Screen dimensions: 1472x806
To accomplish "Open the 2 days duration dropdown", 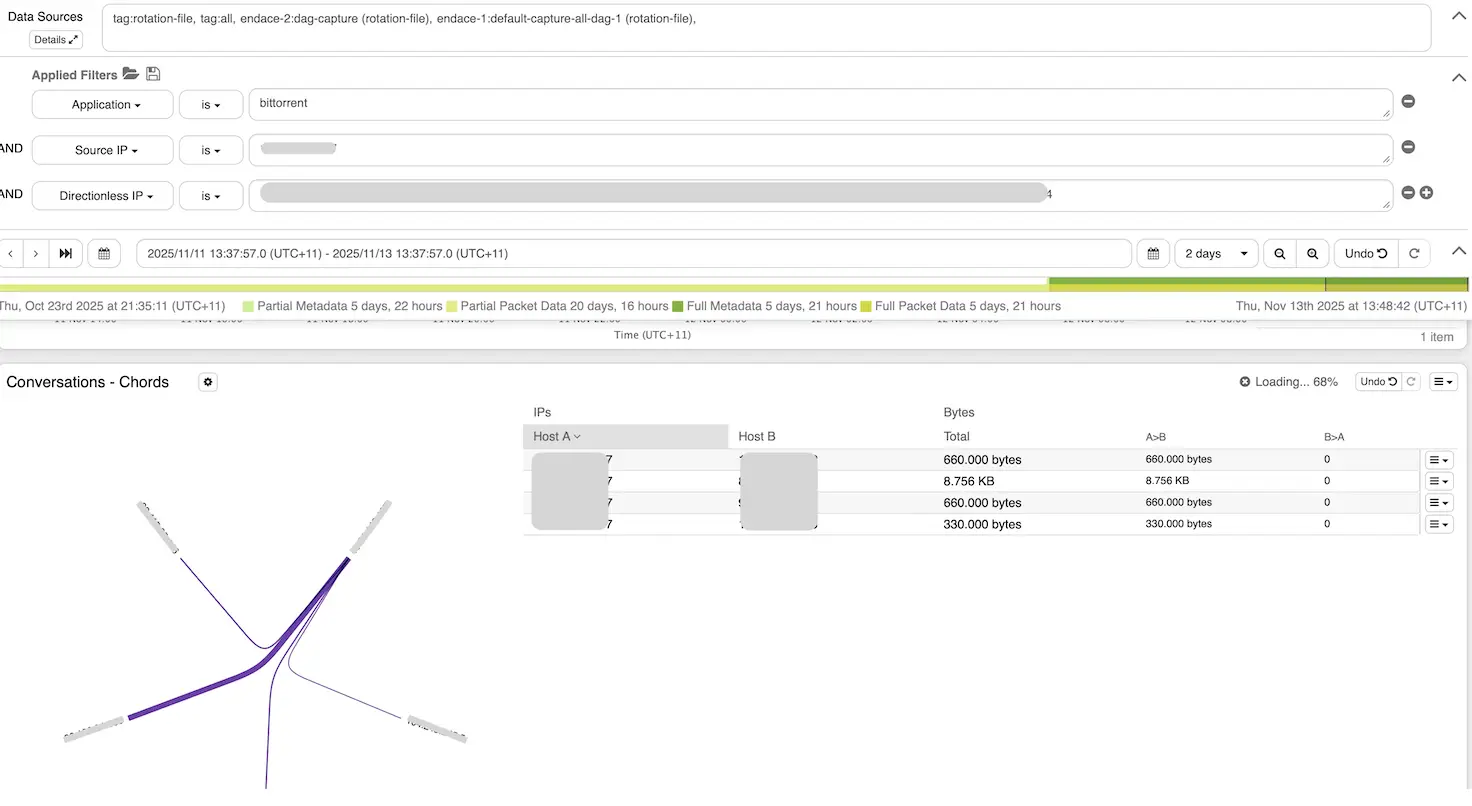I will (1216, 254).
